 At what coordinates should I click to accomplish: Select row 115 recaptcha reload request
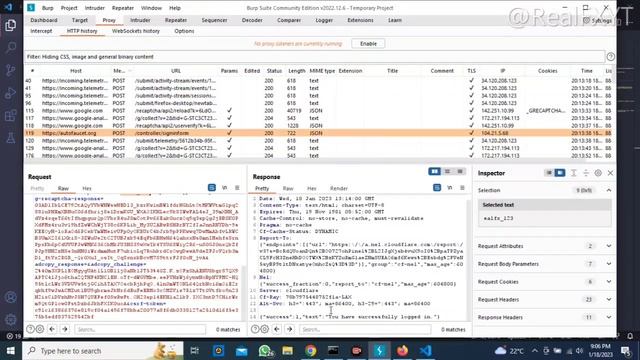pos(318,111)
